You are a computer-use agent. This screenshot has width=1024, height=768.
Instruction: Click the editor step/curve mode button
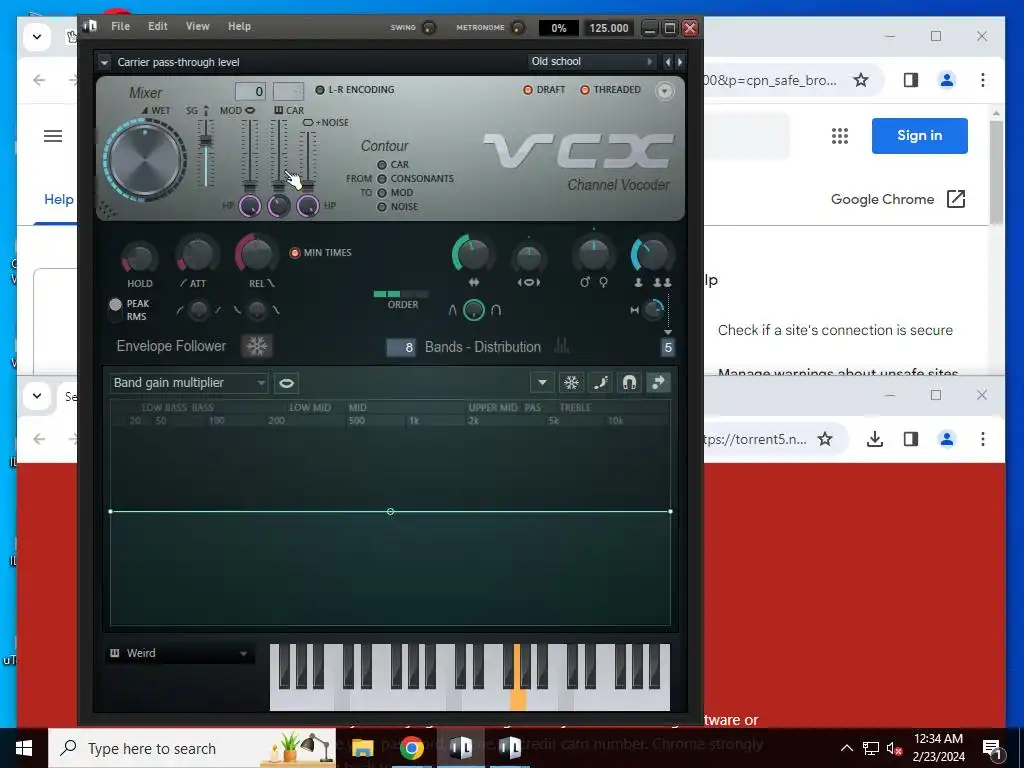pos(600,383)
